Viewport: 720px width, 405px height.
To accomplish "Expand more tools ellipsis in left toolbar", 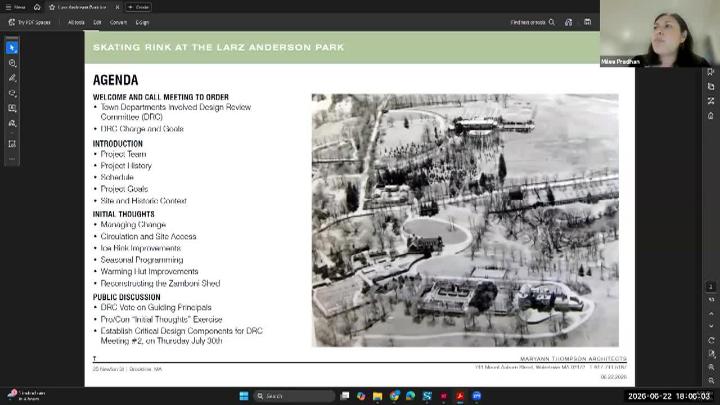I will 12,159.
